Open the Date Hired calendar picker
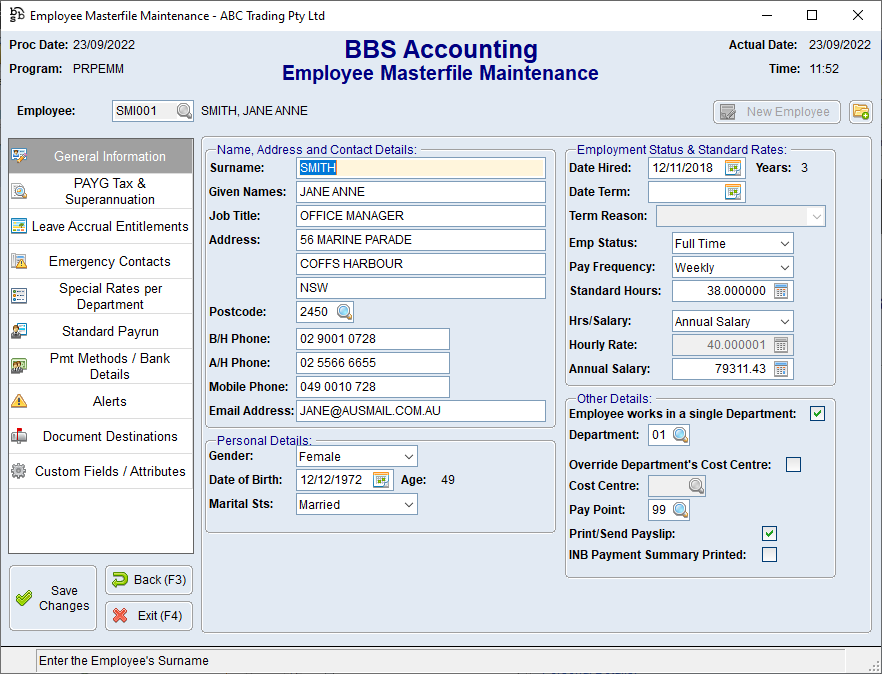 (734, 168)
